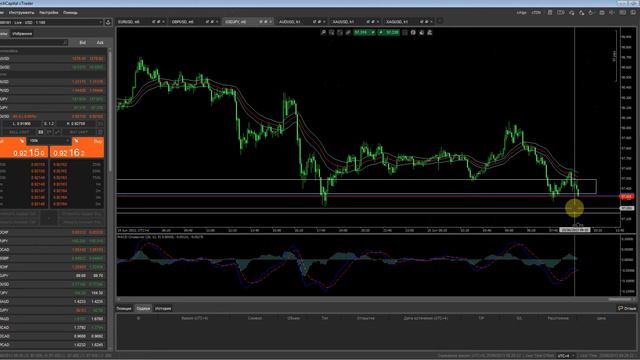Close the USDJPY chart tab
Viewport: 640px width, 360px height.
[x=271, y=22]
